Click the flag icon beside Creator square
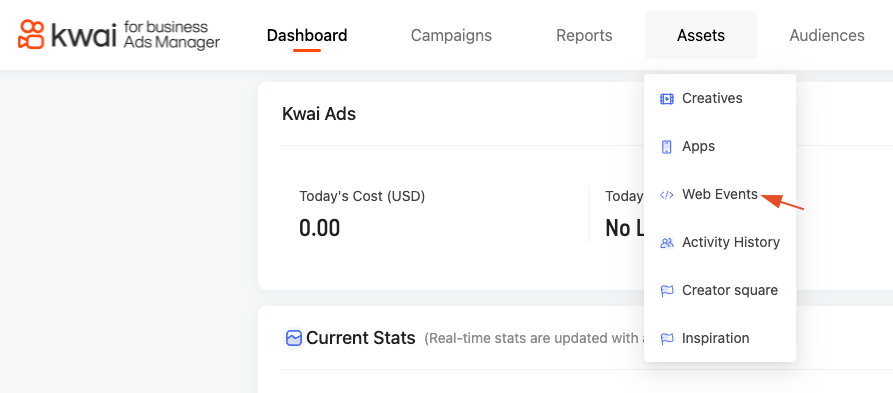Screen dimensions: 893x393 666,291
